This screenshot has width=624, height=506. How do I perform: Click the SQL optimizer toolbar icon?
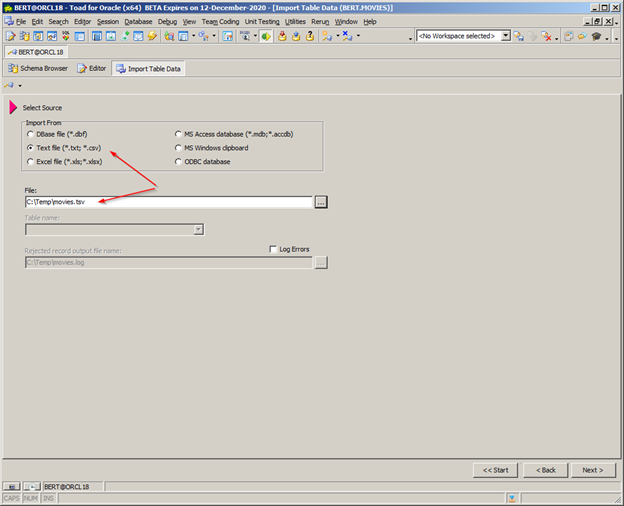coord(66,36)
